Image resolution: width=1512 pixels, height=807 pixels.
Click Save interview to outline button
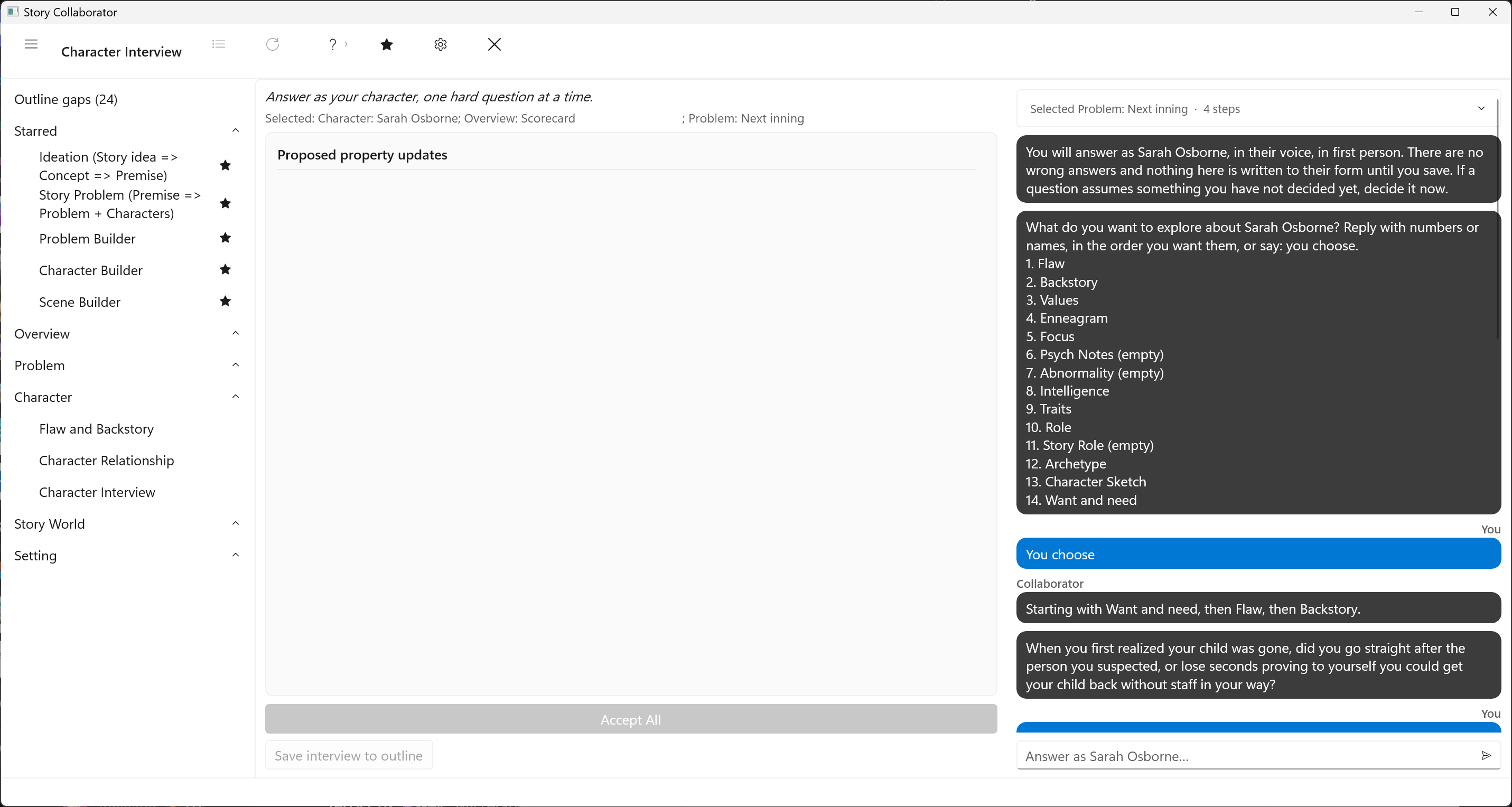(x=349, y=755)
